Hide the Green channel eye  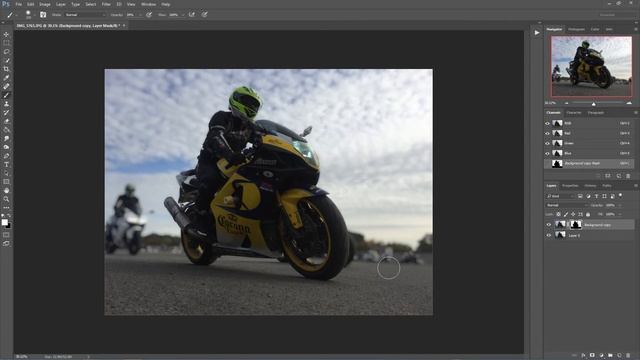(547, 143)
